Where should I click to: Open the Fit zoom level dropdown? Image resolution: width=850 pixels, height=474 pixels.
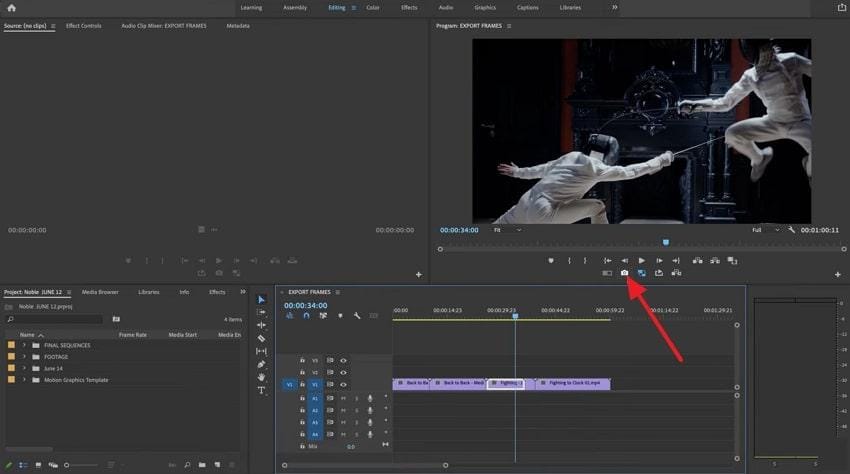(x=507, y=230)
